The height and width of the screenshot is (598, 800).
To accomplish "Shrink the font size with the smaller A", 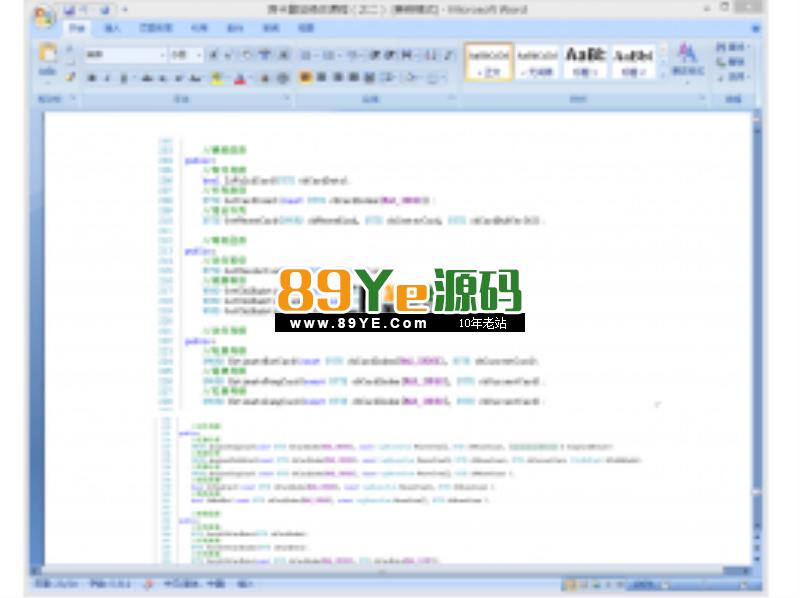I will pyautogui.click(x=228, y=55).
